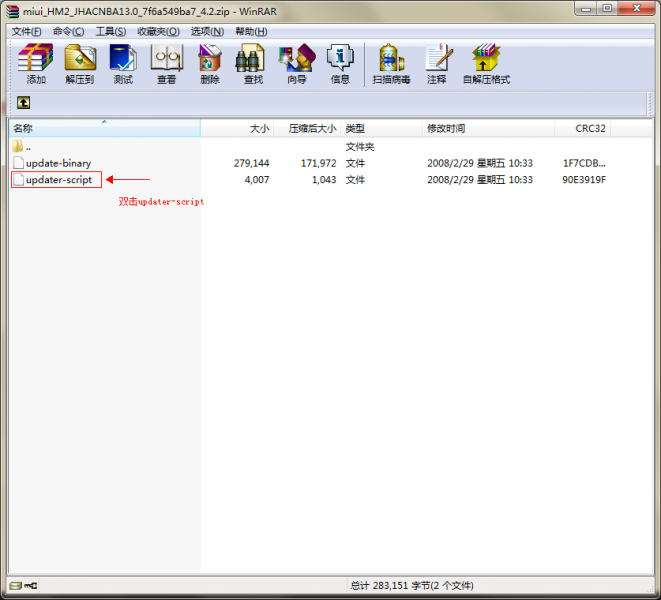Open the View (查看) file tool

[167, 63]
